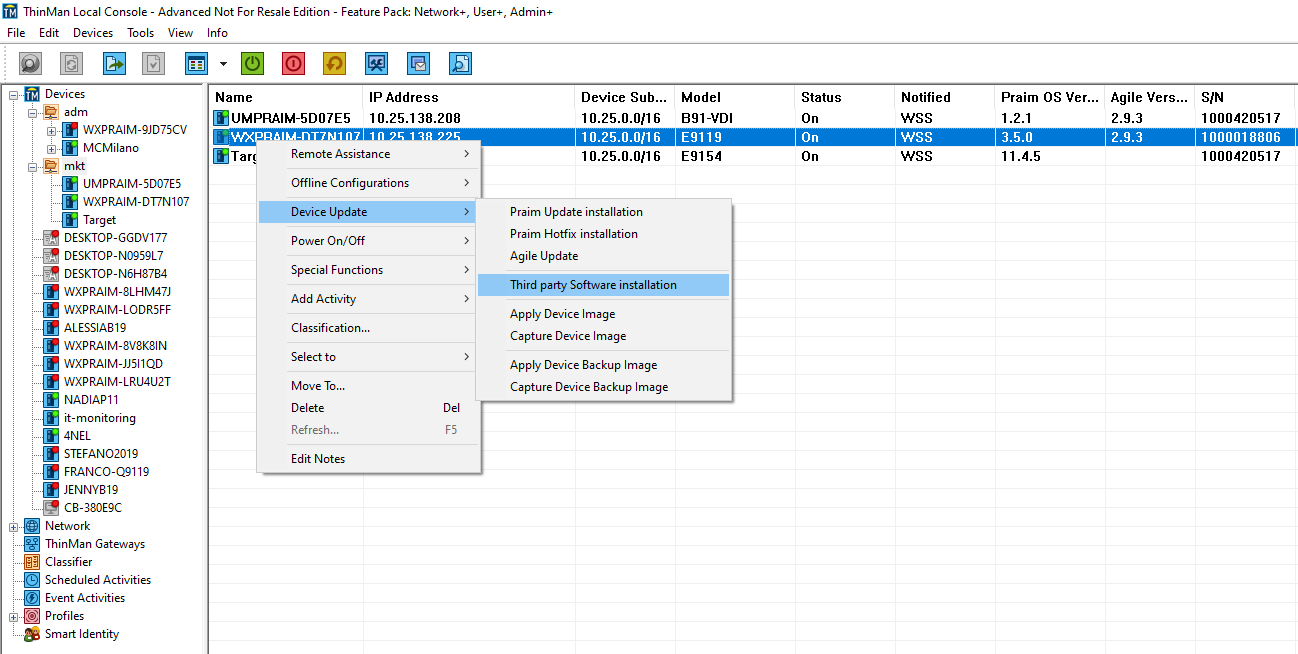The height and width of the screenshot is (654, 1298).
Task: Click the device icon next to MCMilano
Action: click(70, 148)
